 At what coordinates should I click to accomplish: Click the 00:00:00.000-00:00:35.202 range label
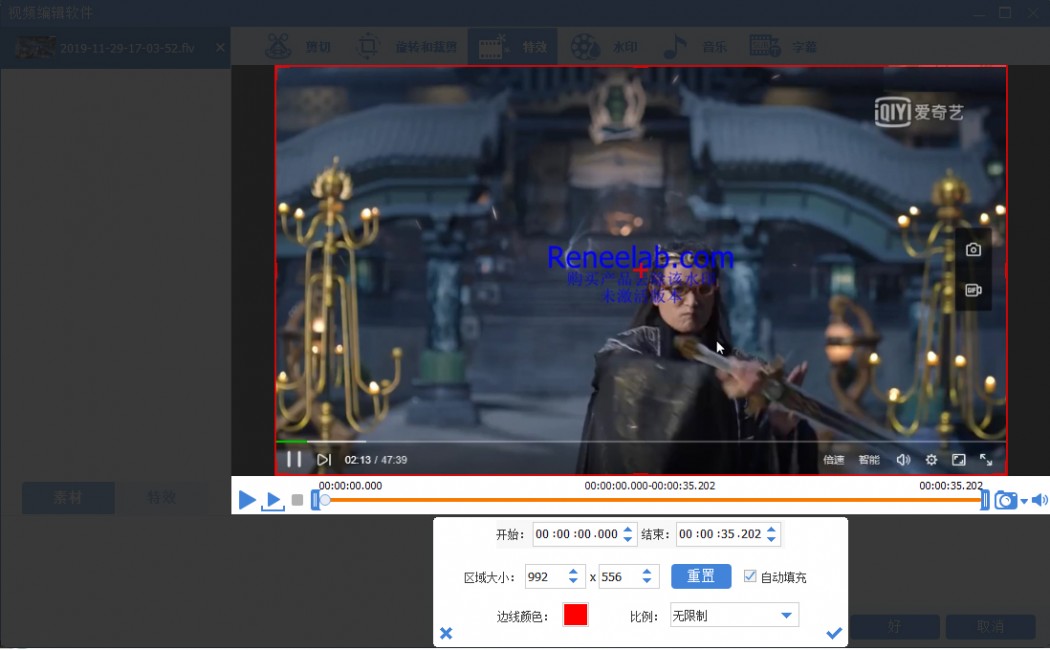pos(650,486)
